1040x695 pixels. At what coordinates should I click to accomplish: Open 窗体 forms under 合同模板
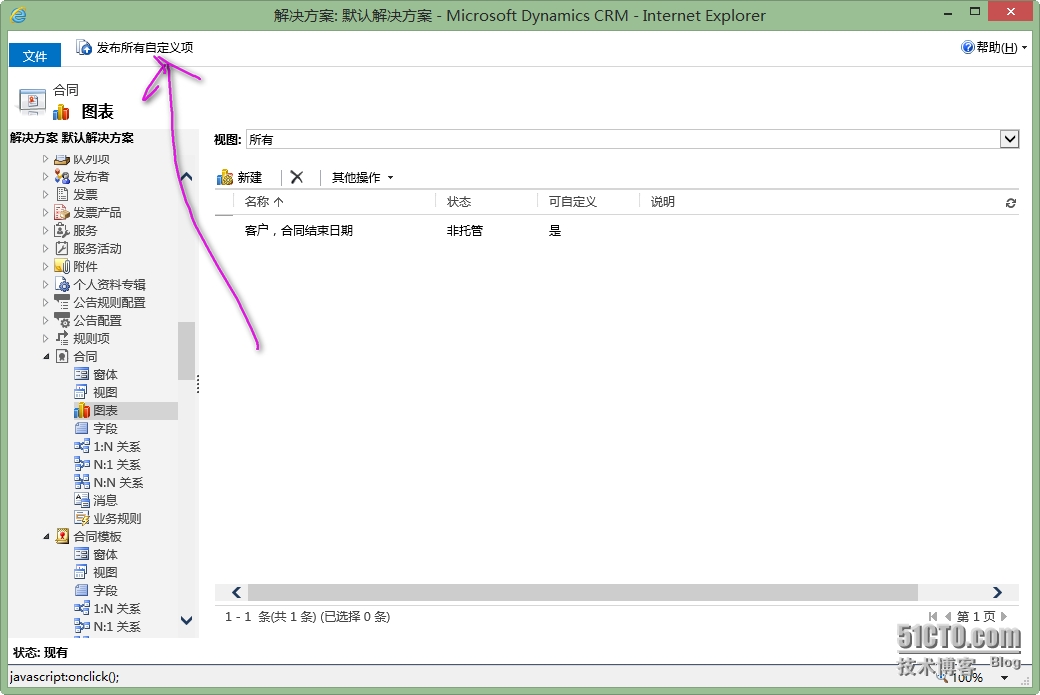[96, 554]
